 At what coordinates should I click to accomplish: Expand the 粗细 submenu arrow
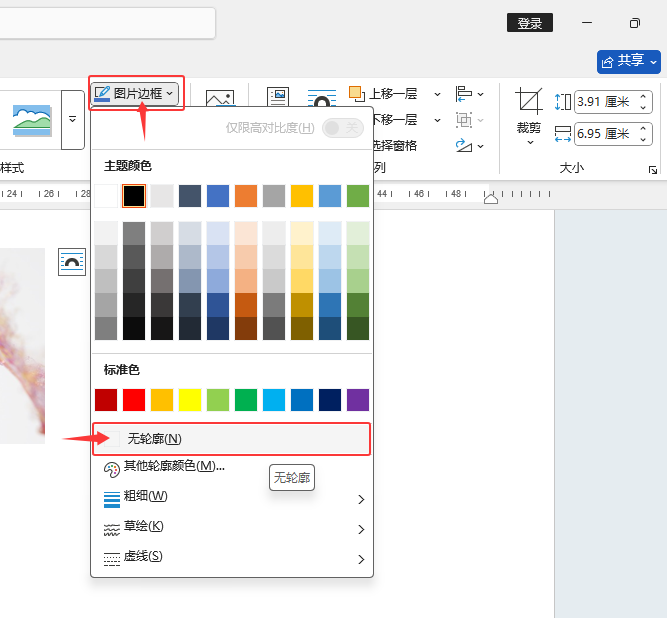pyautogui.click(x=361, y=499)
